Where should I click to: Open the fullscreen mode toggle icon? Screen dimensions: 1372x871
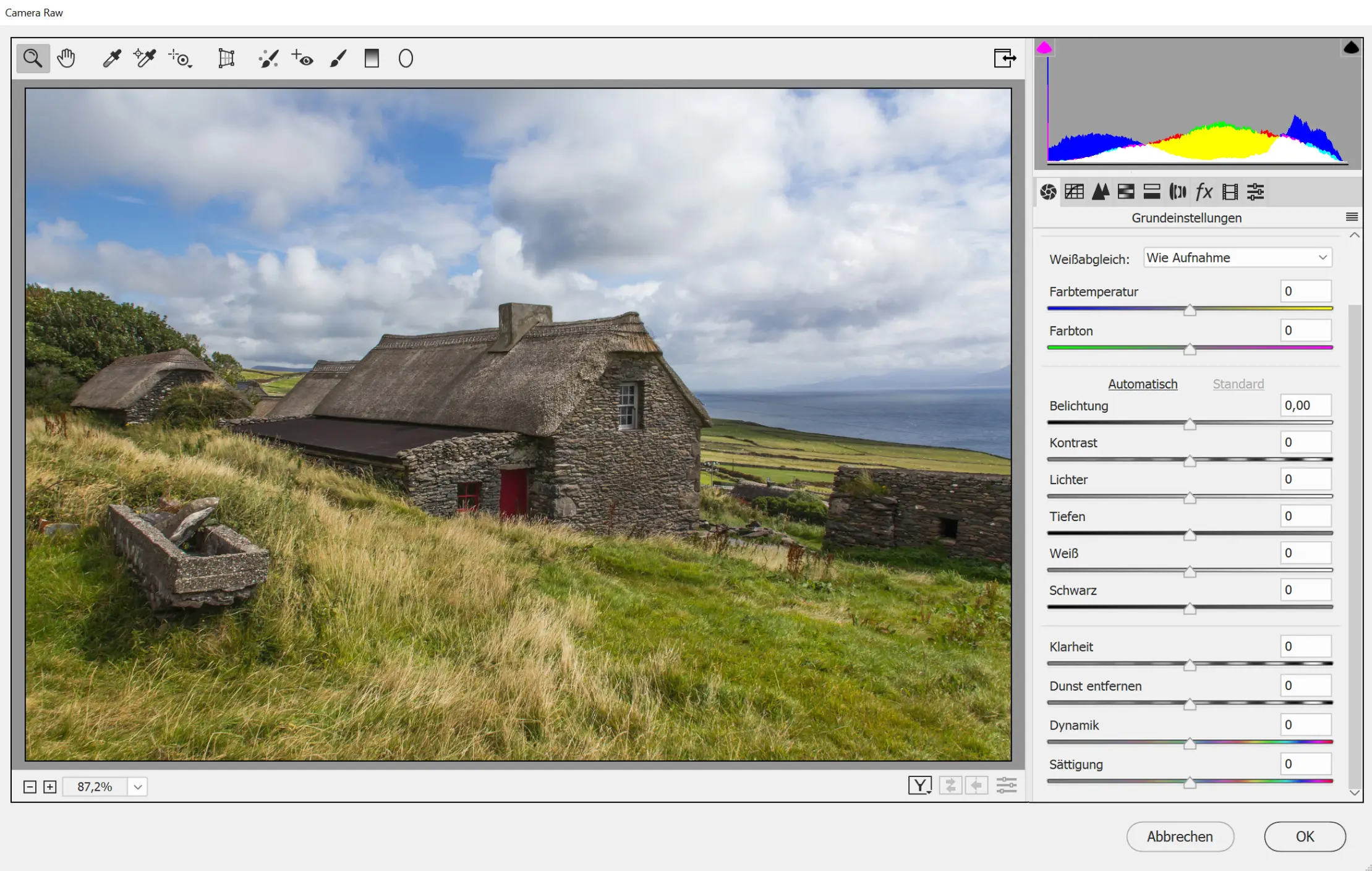[1005, 58]
